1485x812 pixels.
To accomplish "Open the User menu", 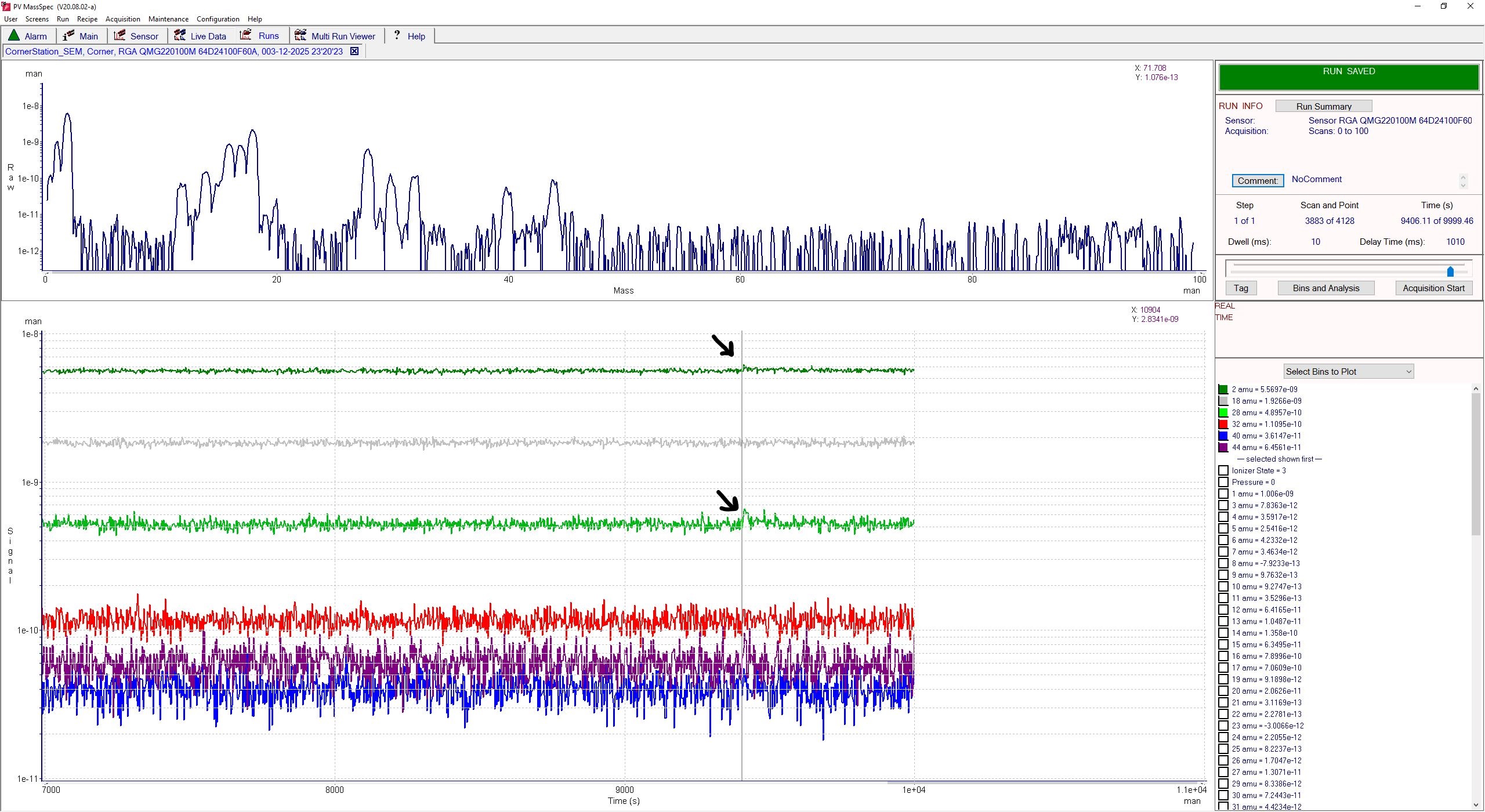I will tap(10, 19).
